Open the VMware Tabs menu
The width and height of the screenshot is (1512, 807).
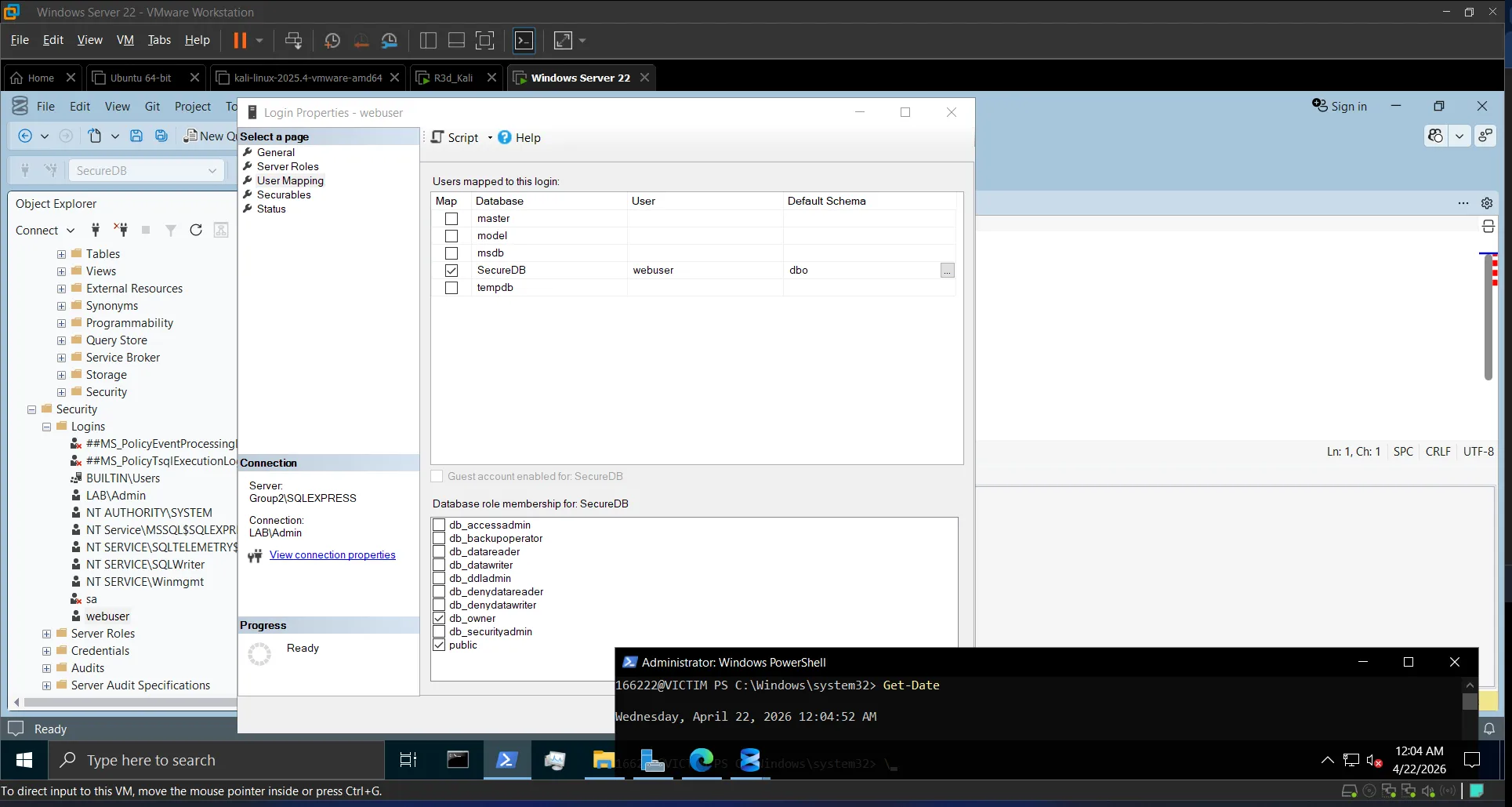(x=159, y=40)
